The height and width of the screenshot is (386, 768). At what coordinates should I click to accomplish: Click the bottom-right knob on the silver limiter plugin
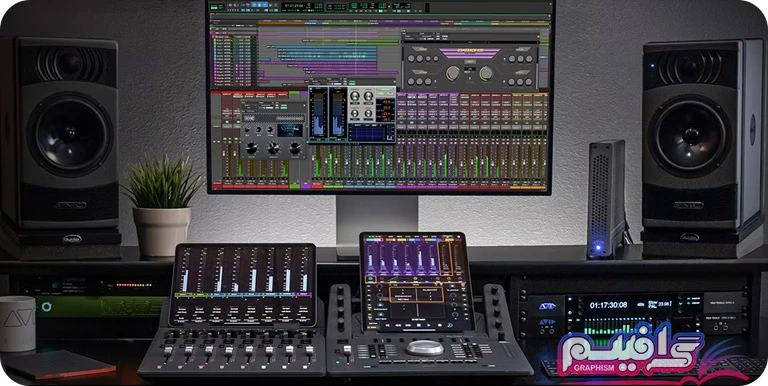click(368, 113)
